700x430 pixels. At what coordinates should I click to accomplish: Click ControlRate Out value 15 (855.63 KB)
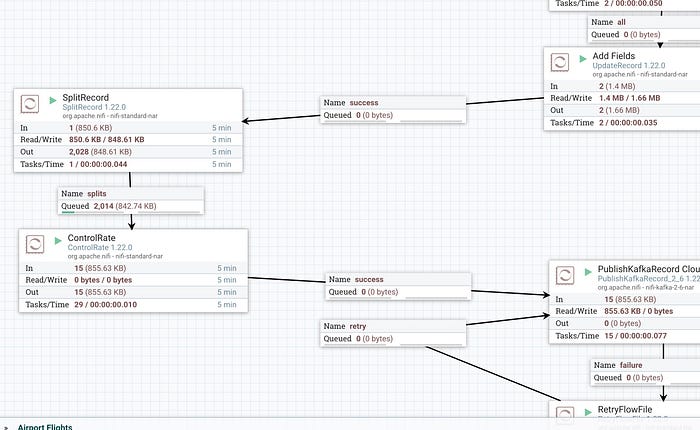point(100,292)
